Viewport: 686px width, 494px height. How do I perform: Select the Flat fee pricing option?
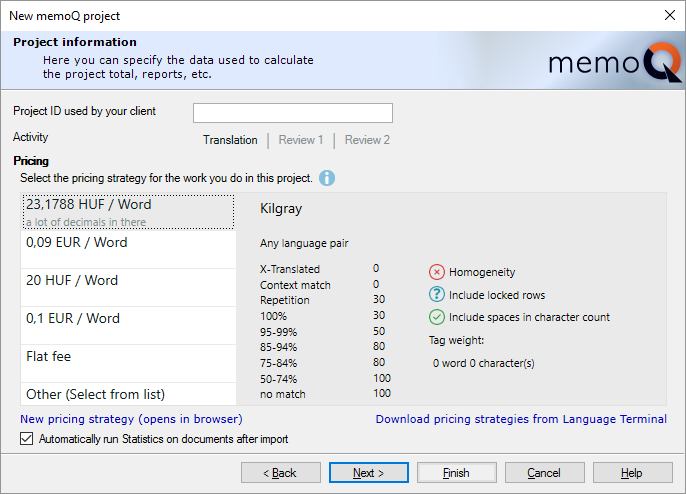(128, 364)
